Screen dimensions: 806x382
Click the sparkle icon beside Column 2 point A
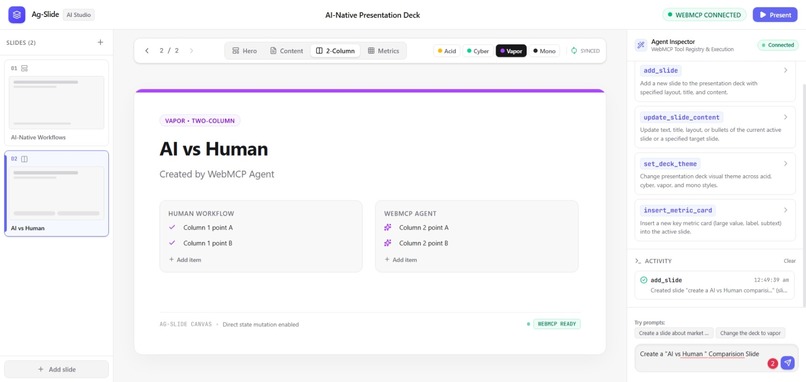point(388,227)
